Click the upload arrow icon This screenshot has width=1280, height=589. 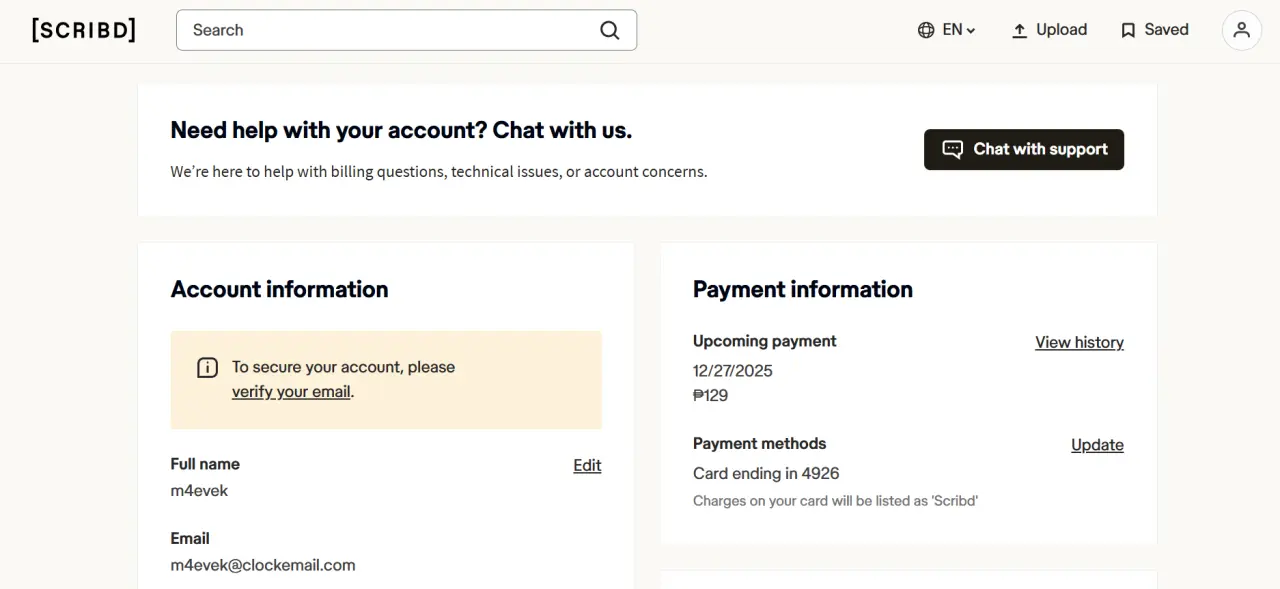[x=1019, y=30]
